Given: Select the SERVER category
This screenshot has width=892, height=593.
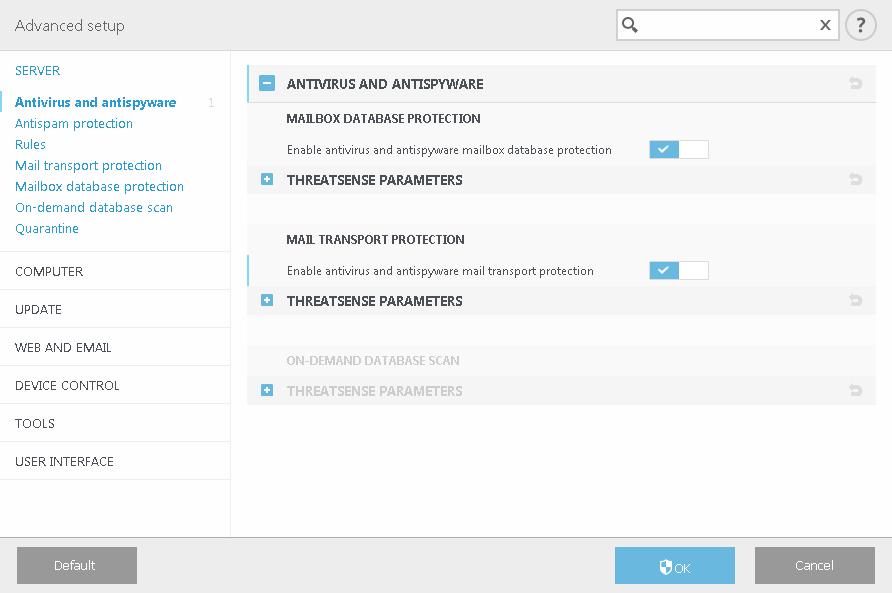Looking at the screenshot, I should click(x=38, y=71).
